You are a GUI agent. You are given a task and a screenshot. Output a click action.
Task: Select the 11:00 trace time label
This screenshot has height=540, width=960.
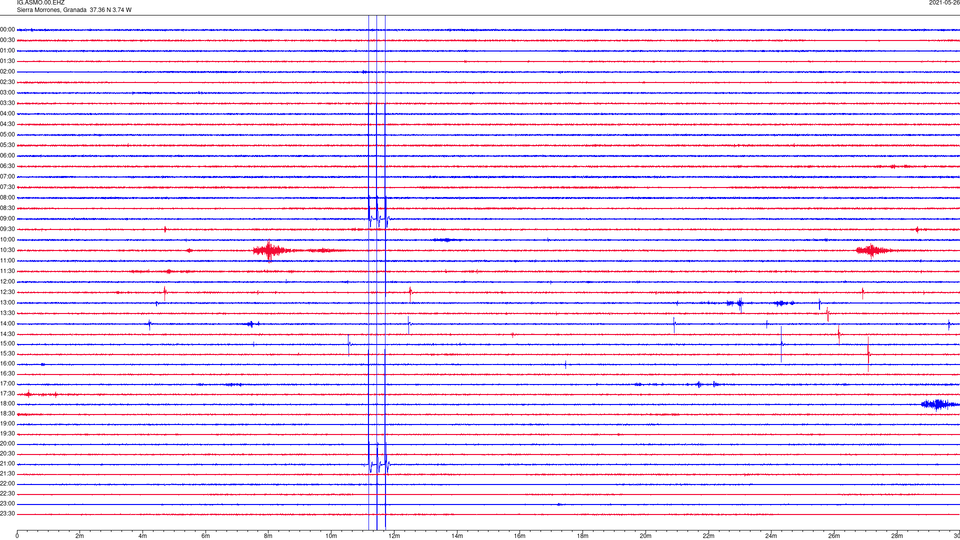pos(7,261)
